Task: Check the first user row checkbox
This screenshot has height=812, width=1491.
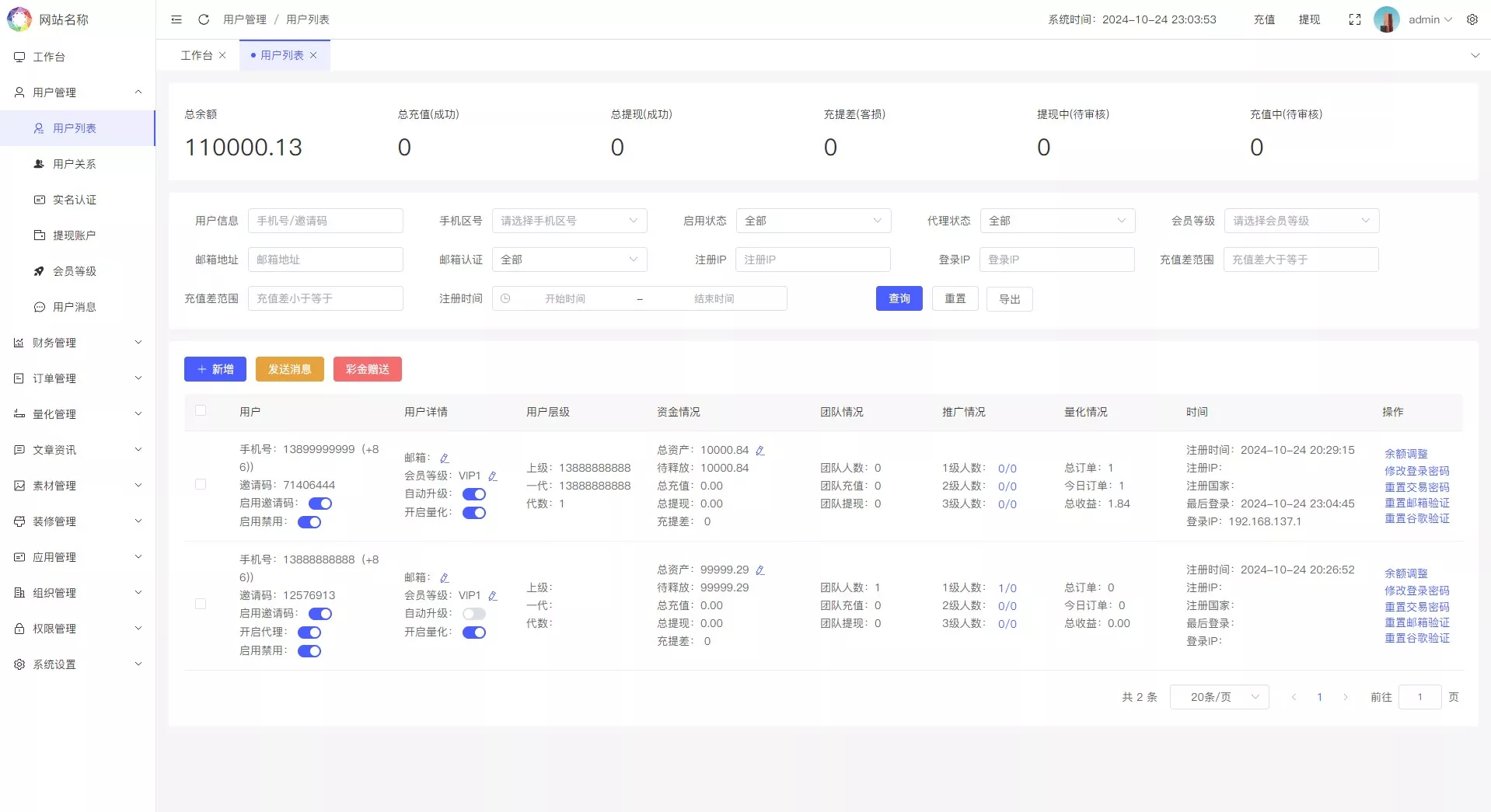Action: pos(201,484)
